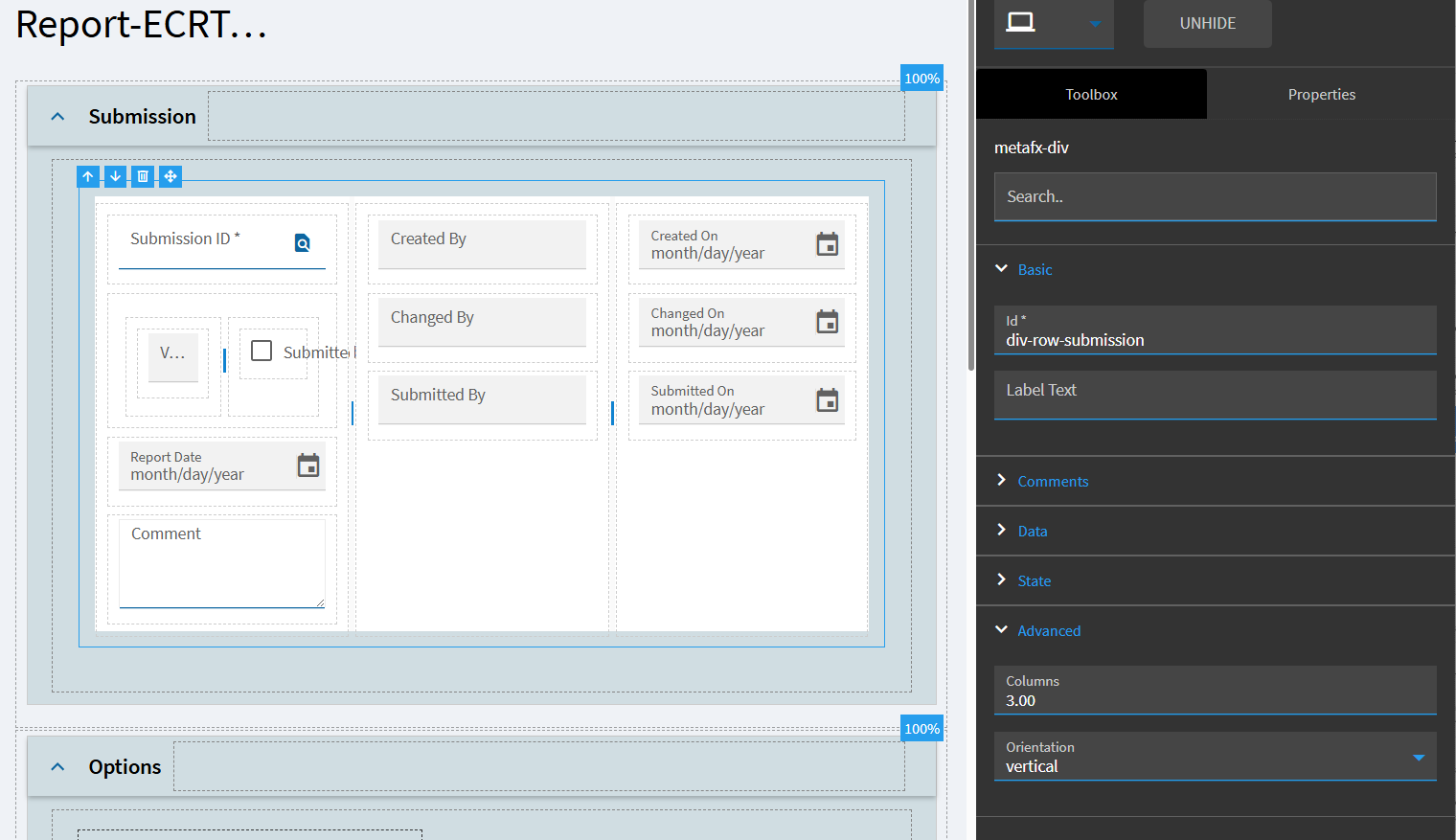Viewport: 1456px width, 840px height.
Task: Click the 100% badge on the Submission panel
Action: tap(922, 79)
